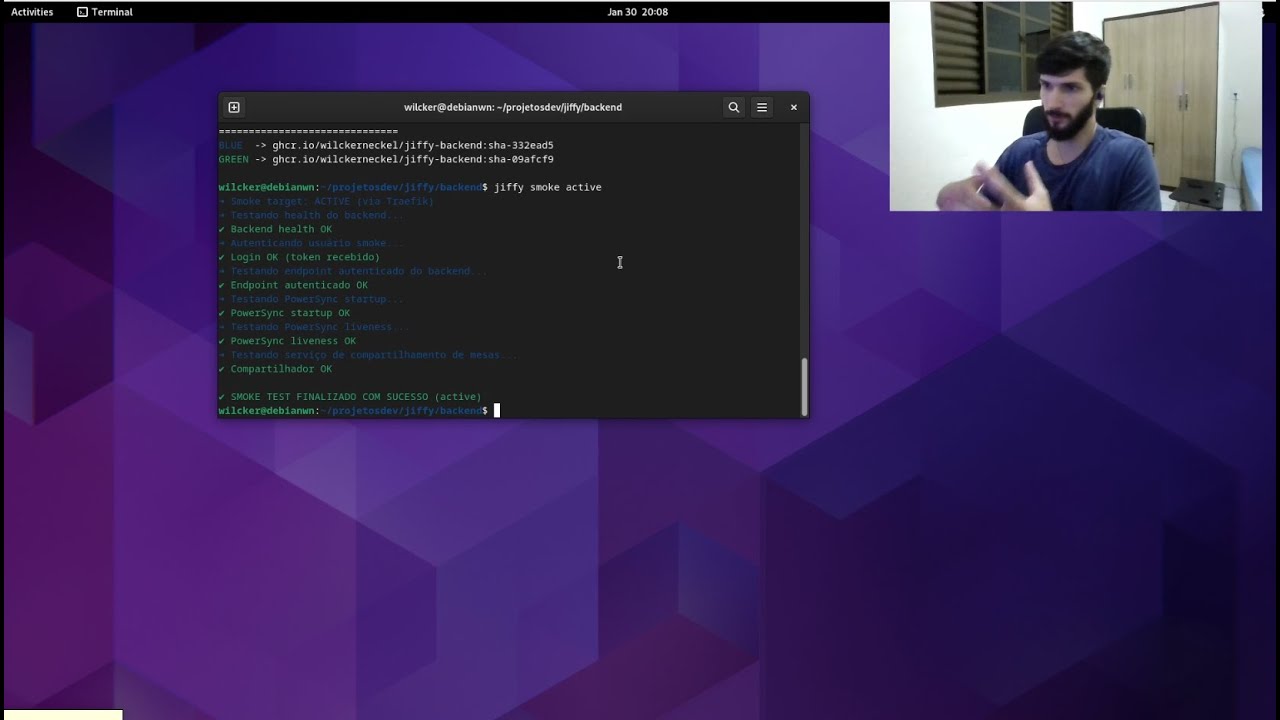This screenshot has width=1280, height=720.
Task: Click the 'PowerSync startup OK' line
Action: click(284, 313)
